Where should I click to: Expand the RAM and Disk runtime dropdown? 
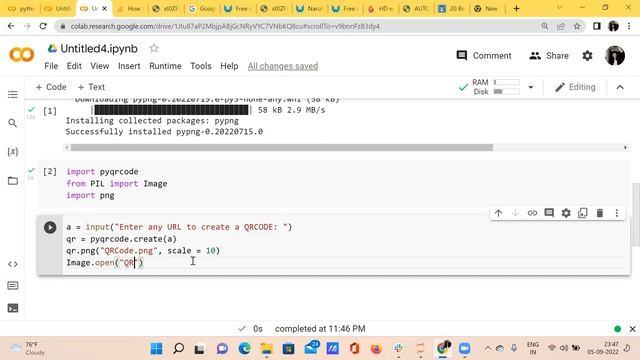531,87
